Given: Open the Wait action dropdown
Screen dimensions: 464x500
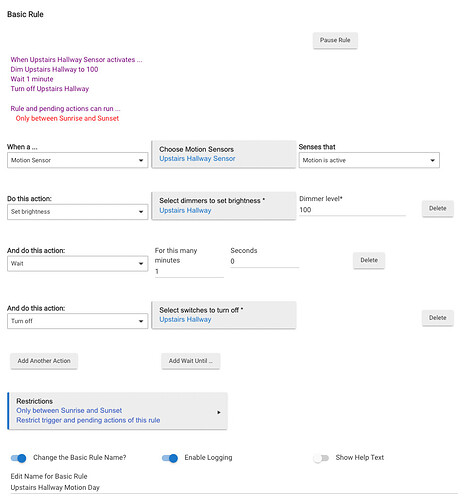Looking at the screenshot, I should point(77,264).
